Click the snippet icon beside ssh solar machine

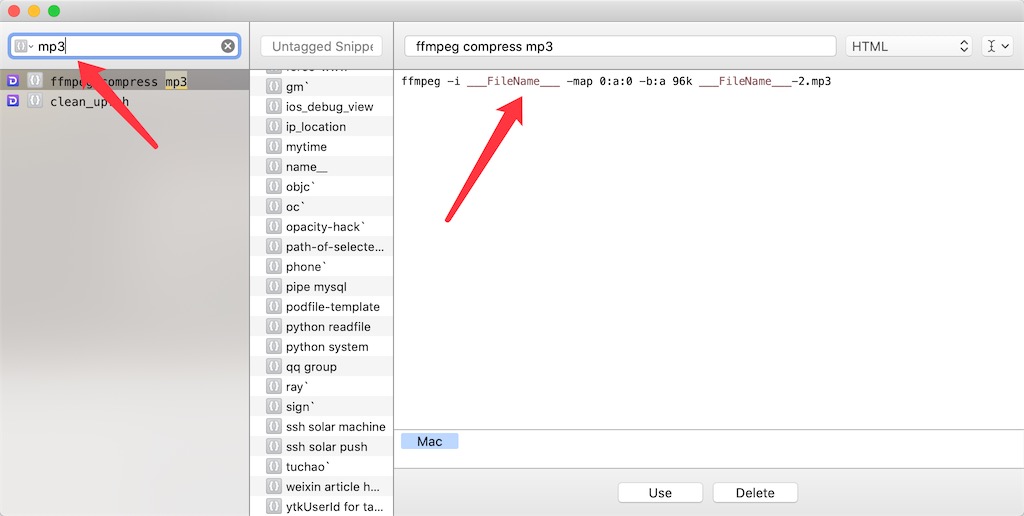point(273,427)
